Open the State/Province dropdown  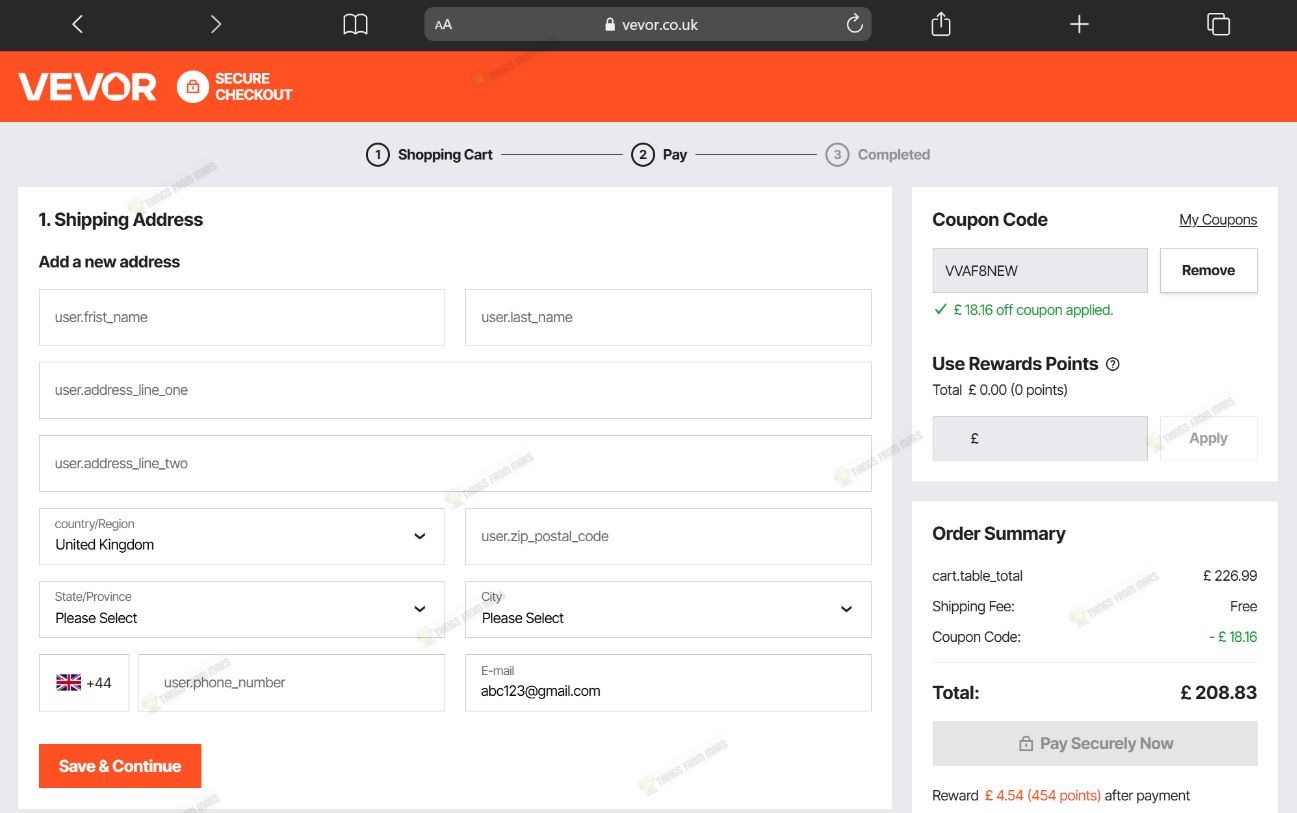coord(242,609)
